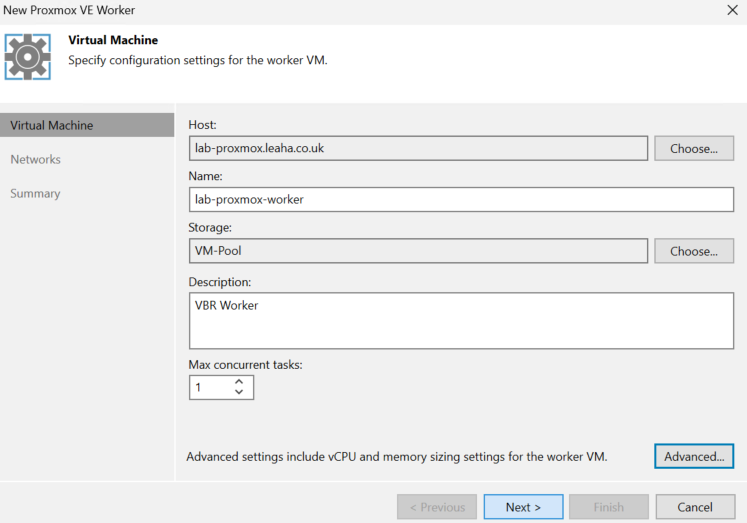Cancel the worker wizard

tap(695, 507)
